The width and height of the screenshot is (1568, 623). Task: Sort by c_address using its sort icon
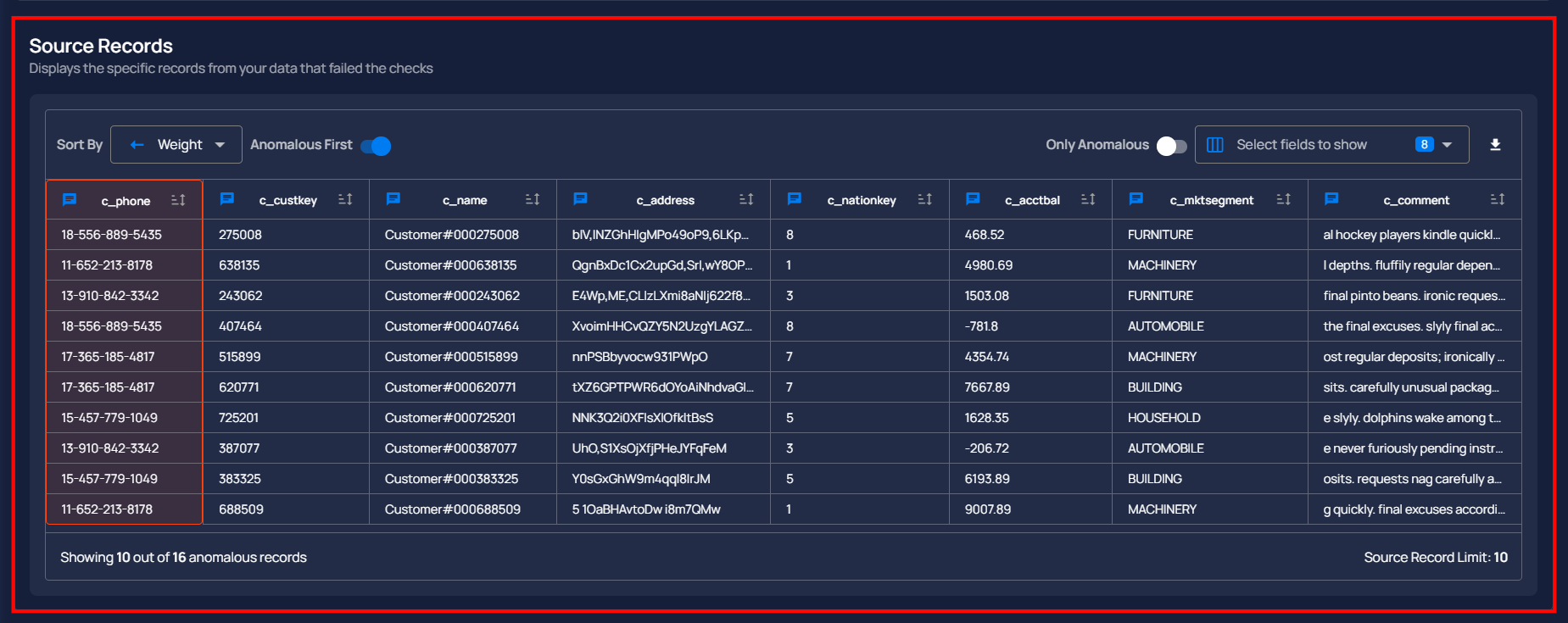click(746, 199)
